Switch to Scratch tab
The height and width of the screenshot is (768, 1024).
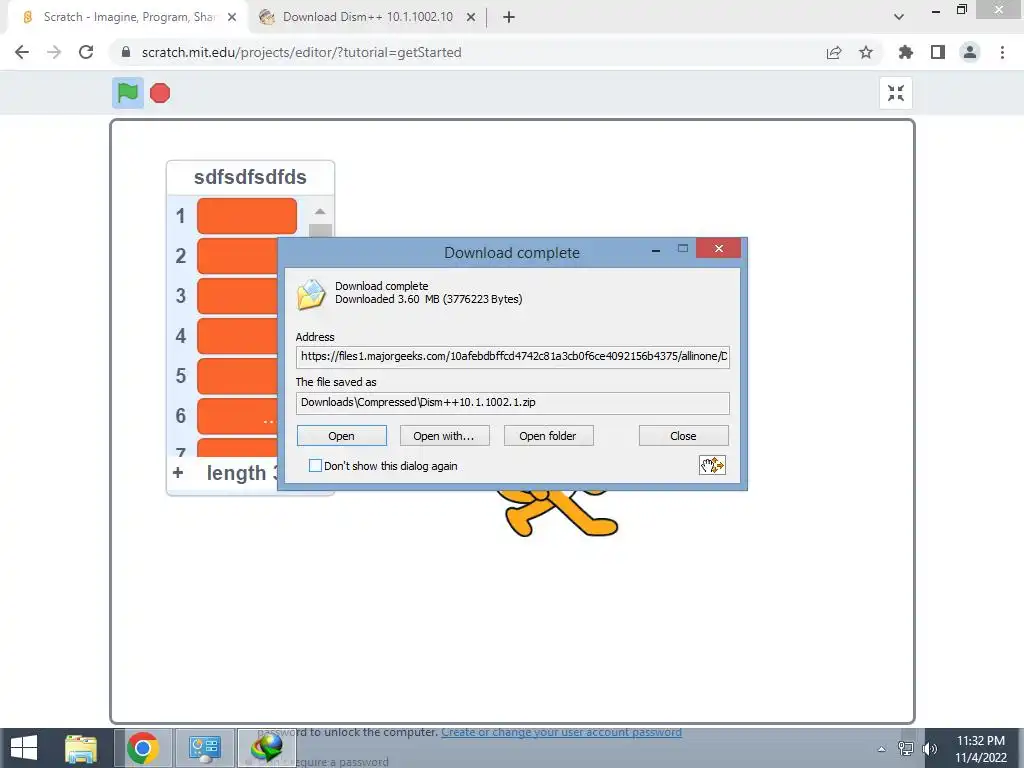pyautogui.click(x=130, y=17)
